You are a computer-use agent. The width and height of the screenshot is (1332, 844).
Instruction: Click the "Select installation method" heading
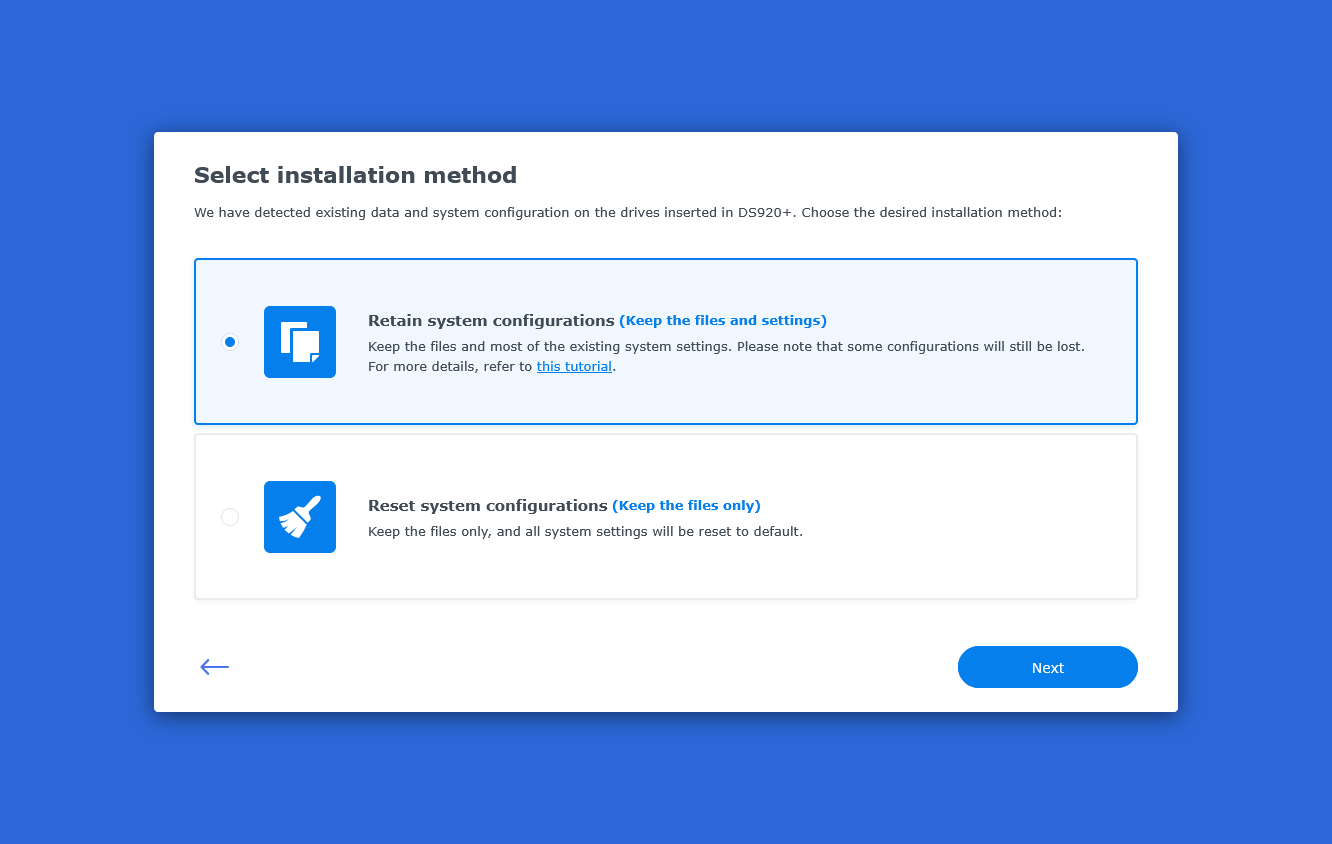point(355,176)
